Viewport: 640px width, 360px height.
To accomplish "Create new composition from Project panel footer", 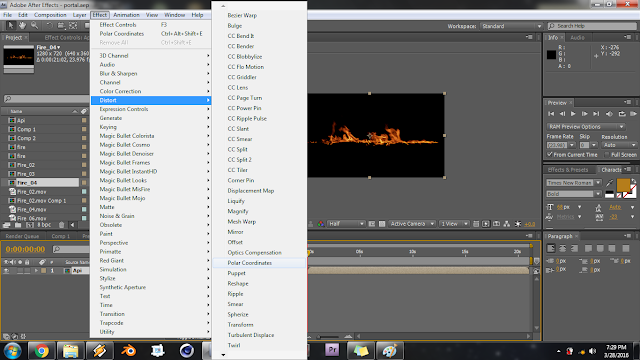I will [30, 225].
